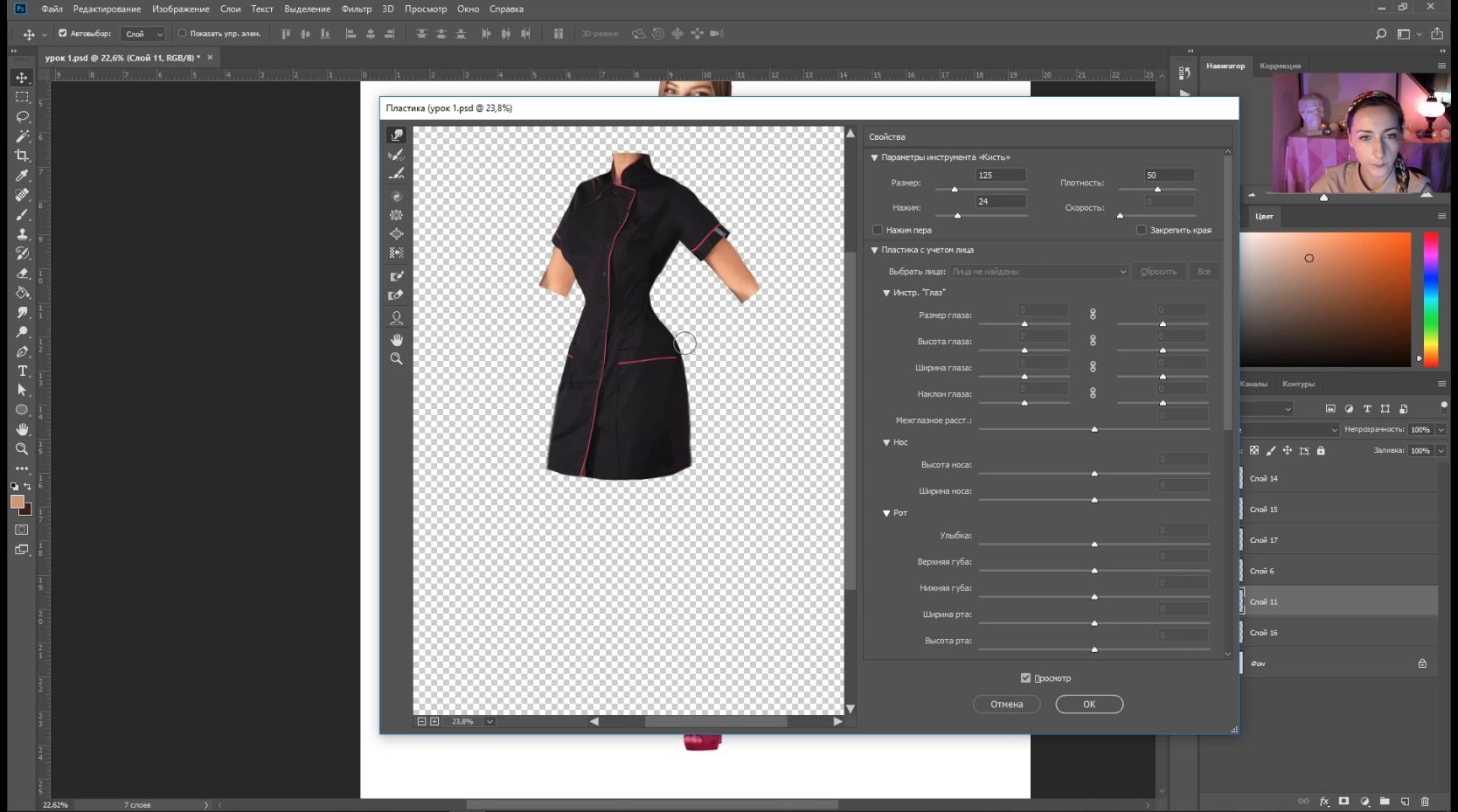Click the foreground color swatch in toolbar
Image resolution: width=1458 pixels, height=812 pixels.
(17, 502)
